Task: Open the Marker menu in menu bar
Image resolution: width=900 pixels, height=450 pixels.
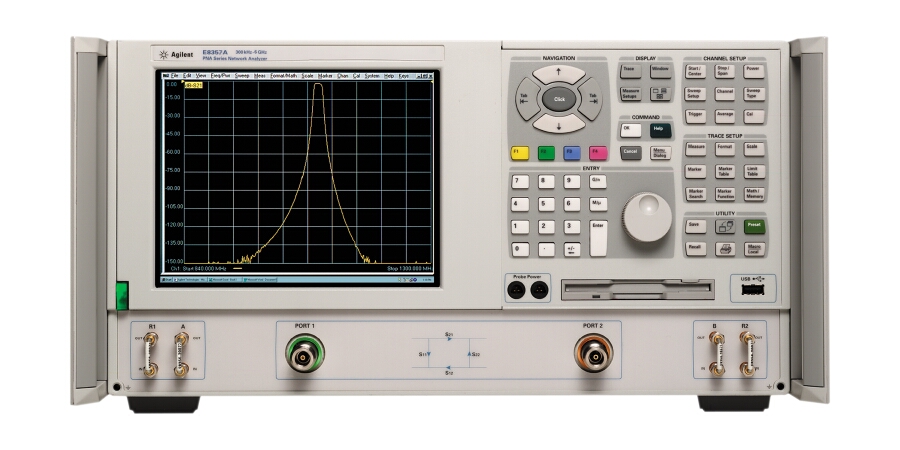Action: click(325, 76)
